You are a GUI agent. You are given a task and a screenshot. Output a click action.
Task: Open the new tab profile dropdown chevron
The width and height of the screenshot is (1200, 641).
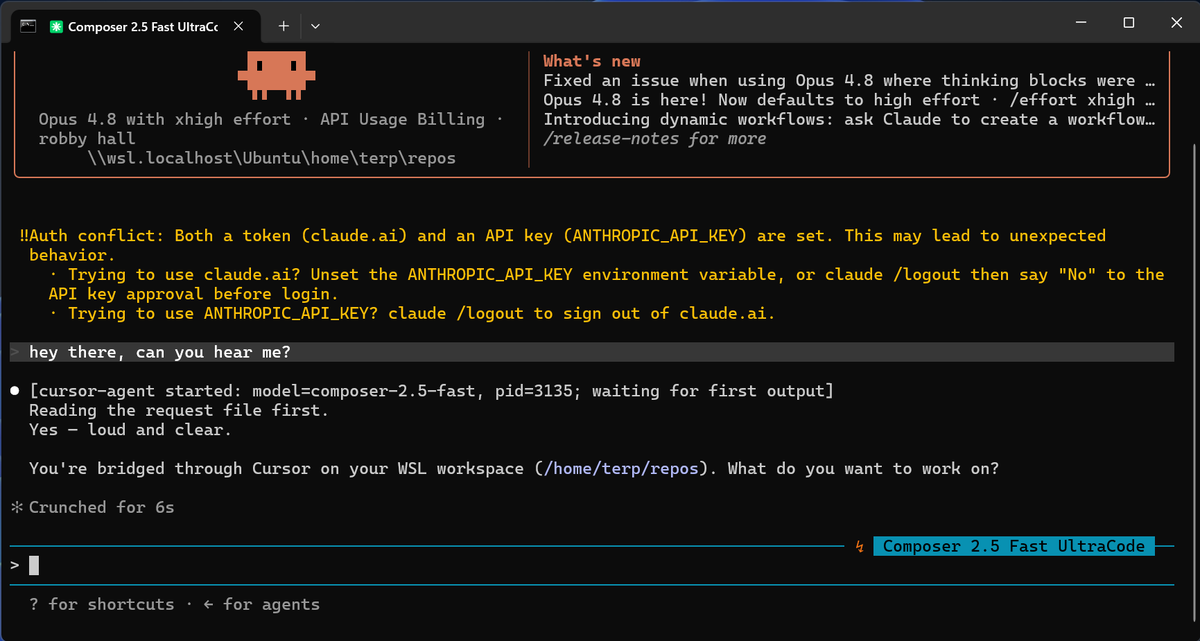point(315,26)
